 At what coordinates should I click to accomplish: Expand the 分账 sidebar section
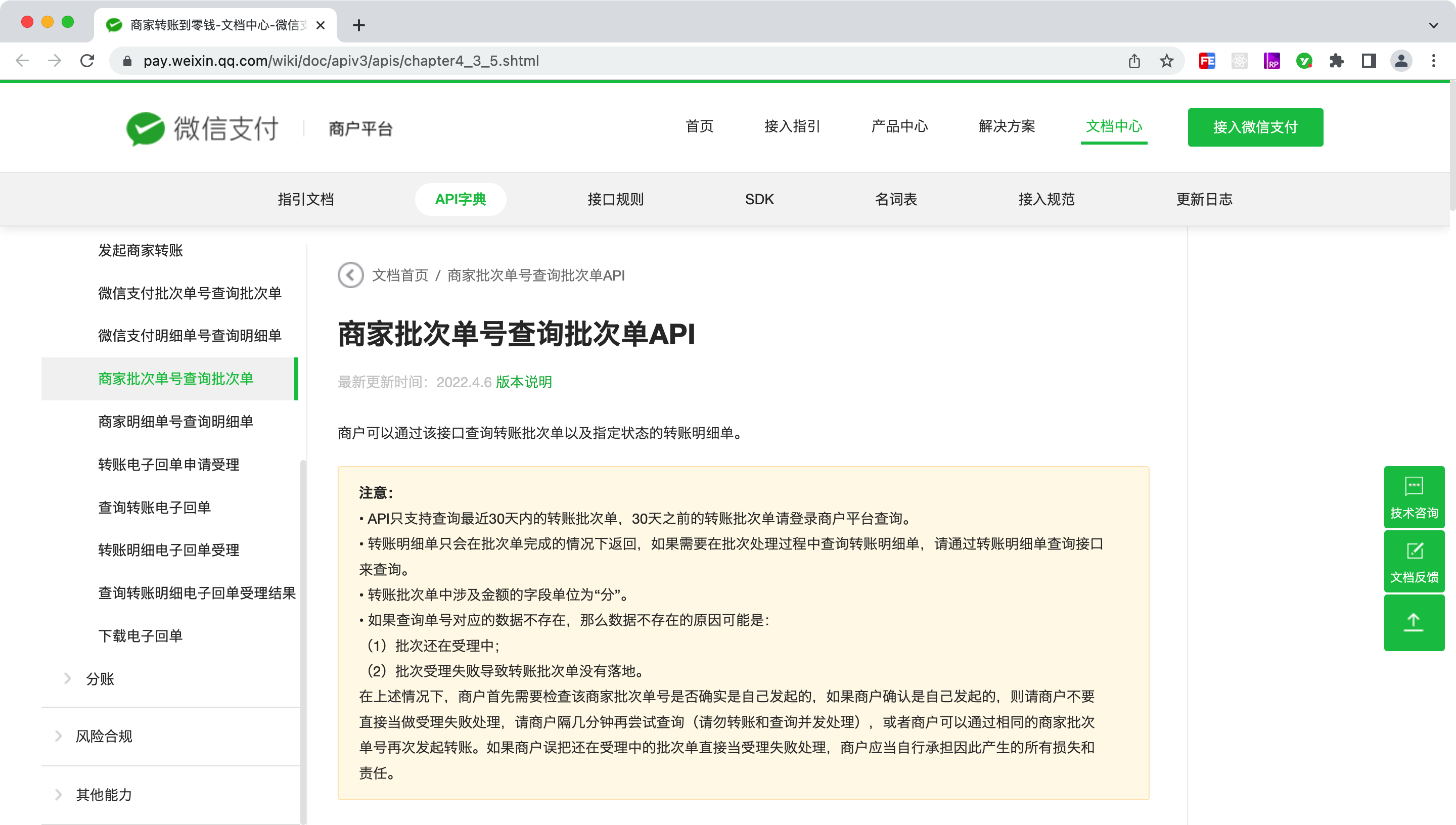100,678
